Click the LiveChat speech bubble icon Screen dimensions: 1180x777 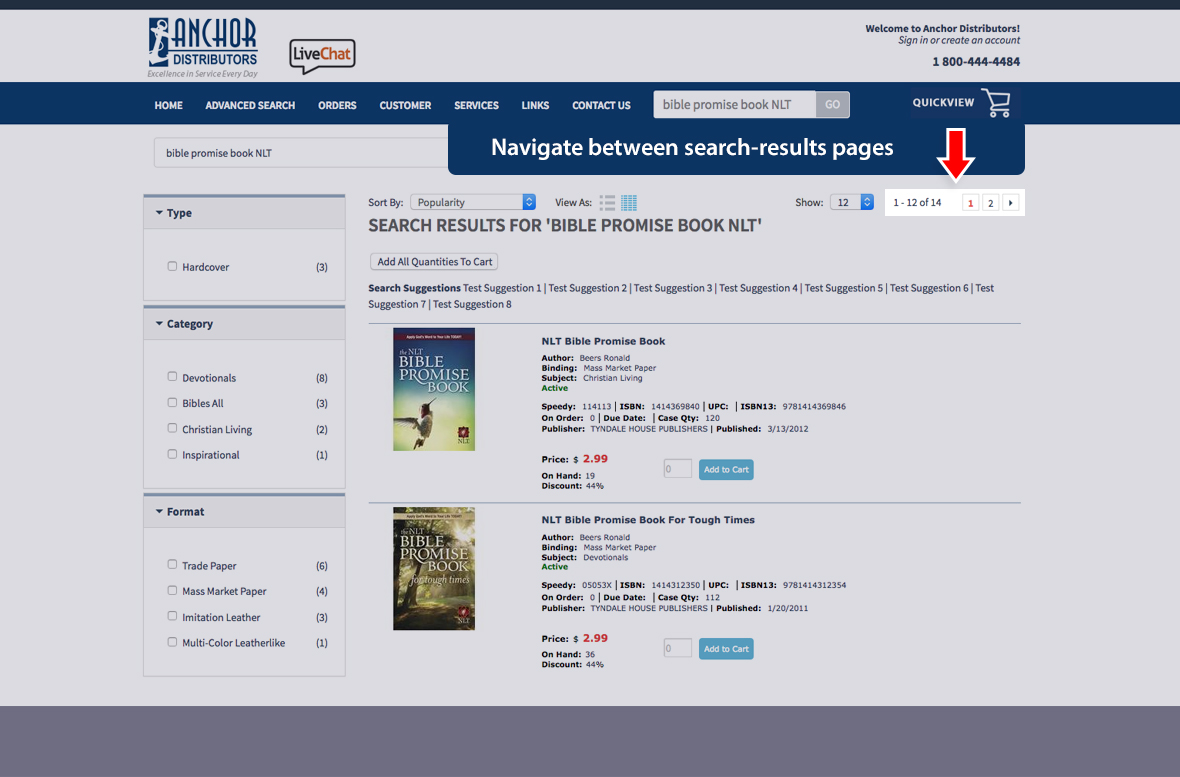322,56
